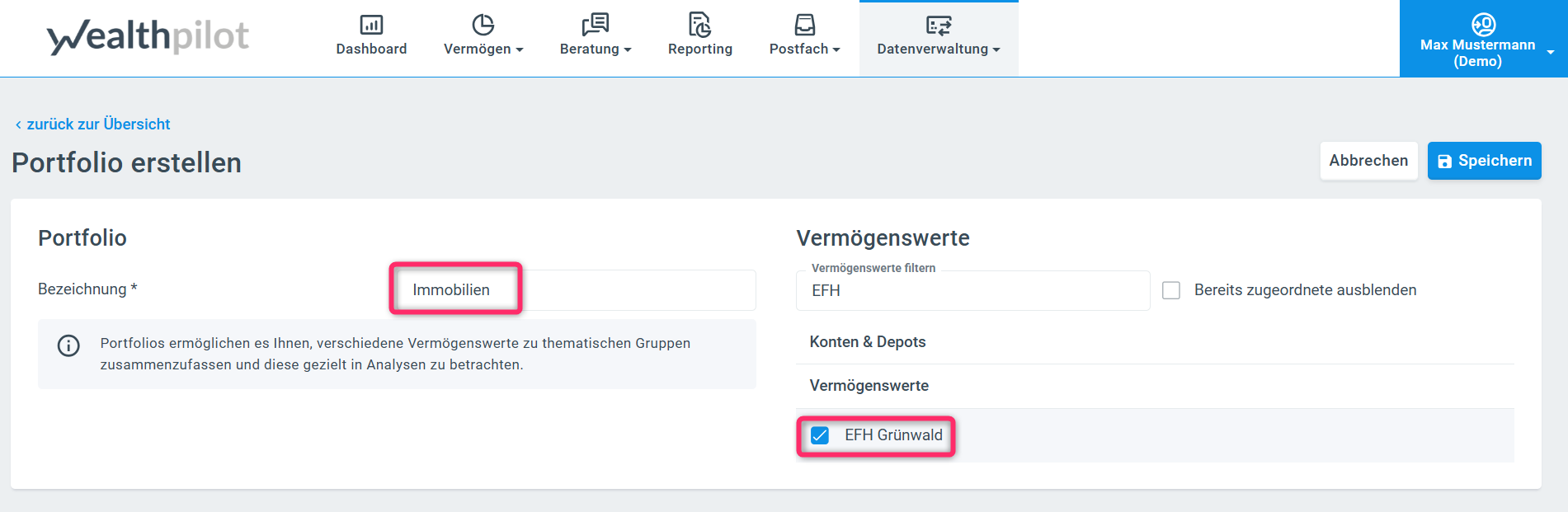Image resolution: width=1568 pixels, height=512 pixels.
Task: Click the Bezeichnung input field
Action: coord(575,290)
